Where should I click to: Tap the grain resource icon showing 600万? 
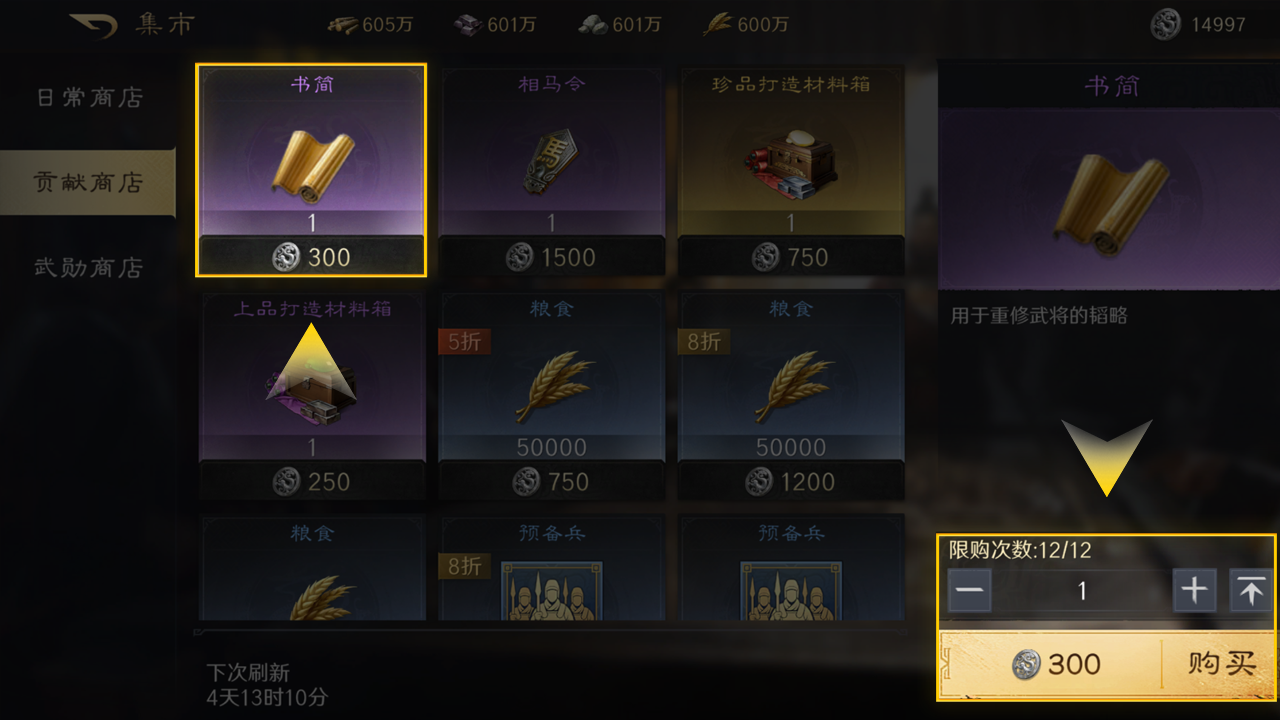click(718, 24)
